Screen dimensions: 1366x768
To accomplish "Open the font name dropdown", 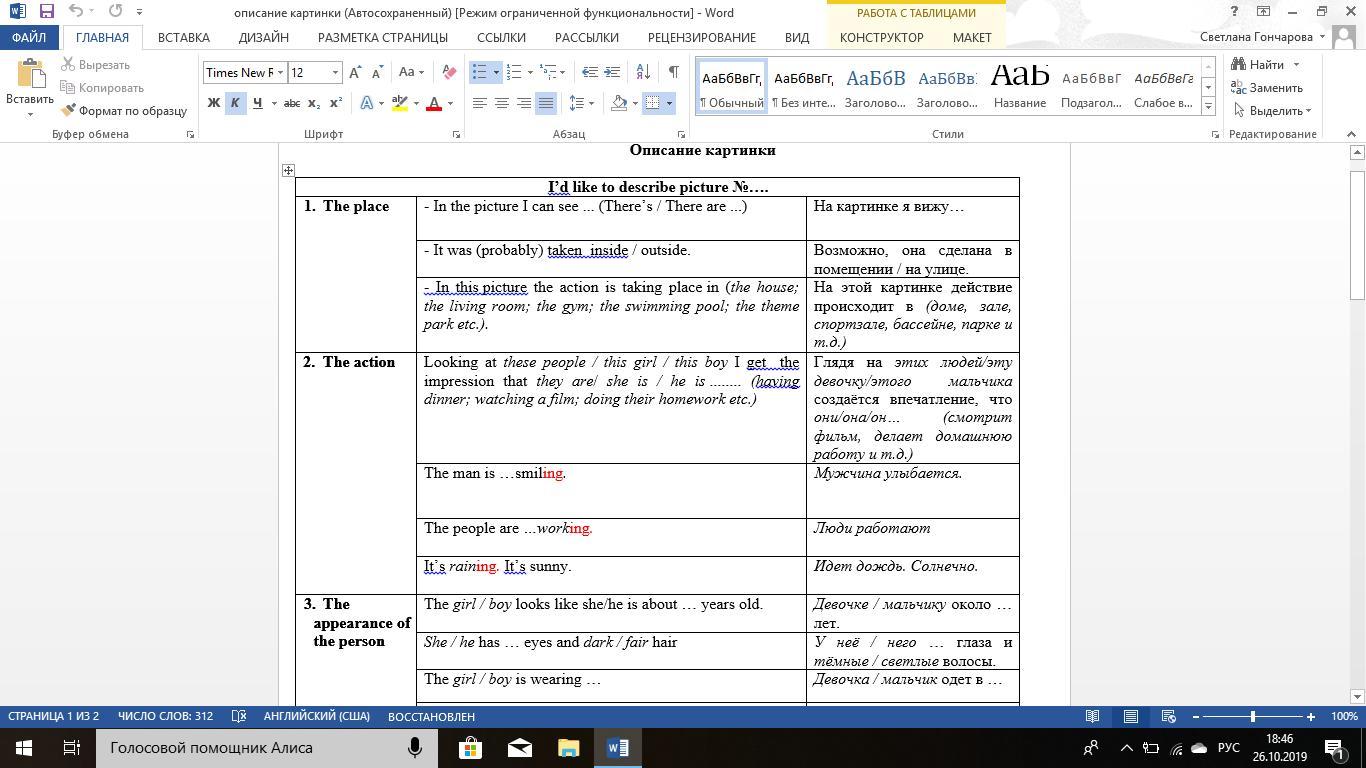I will click(x=281, y=72).
